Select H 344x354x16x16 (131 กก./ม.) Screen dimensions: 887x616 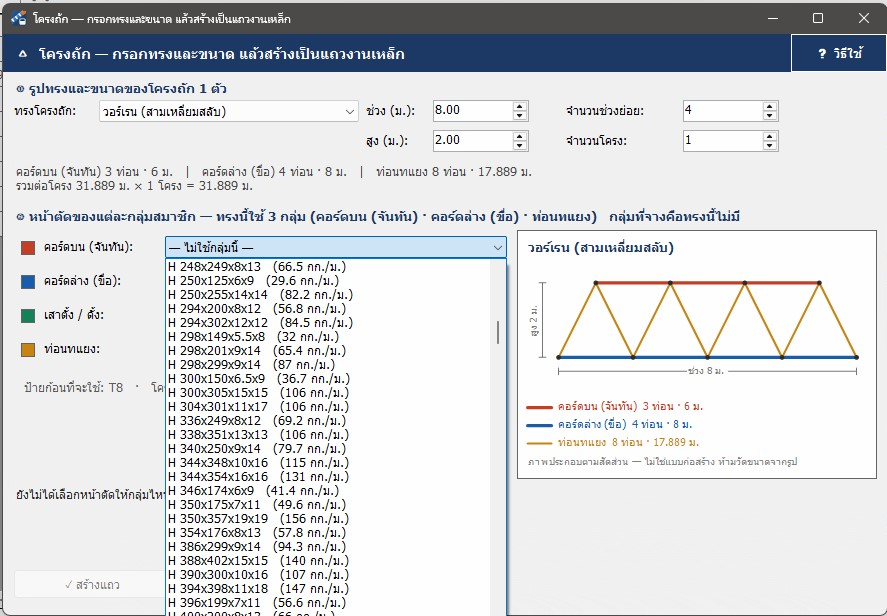pyautogui.click(x=328, y=477)
